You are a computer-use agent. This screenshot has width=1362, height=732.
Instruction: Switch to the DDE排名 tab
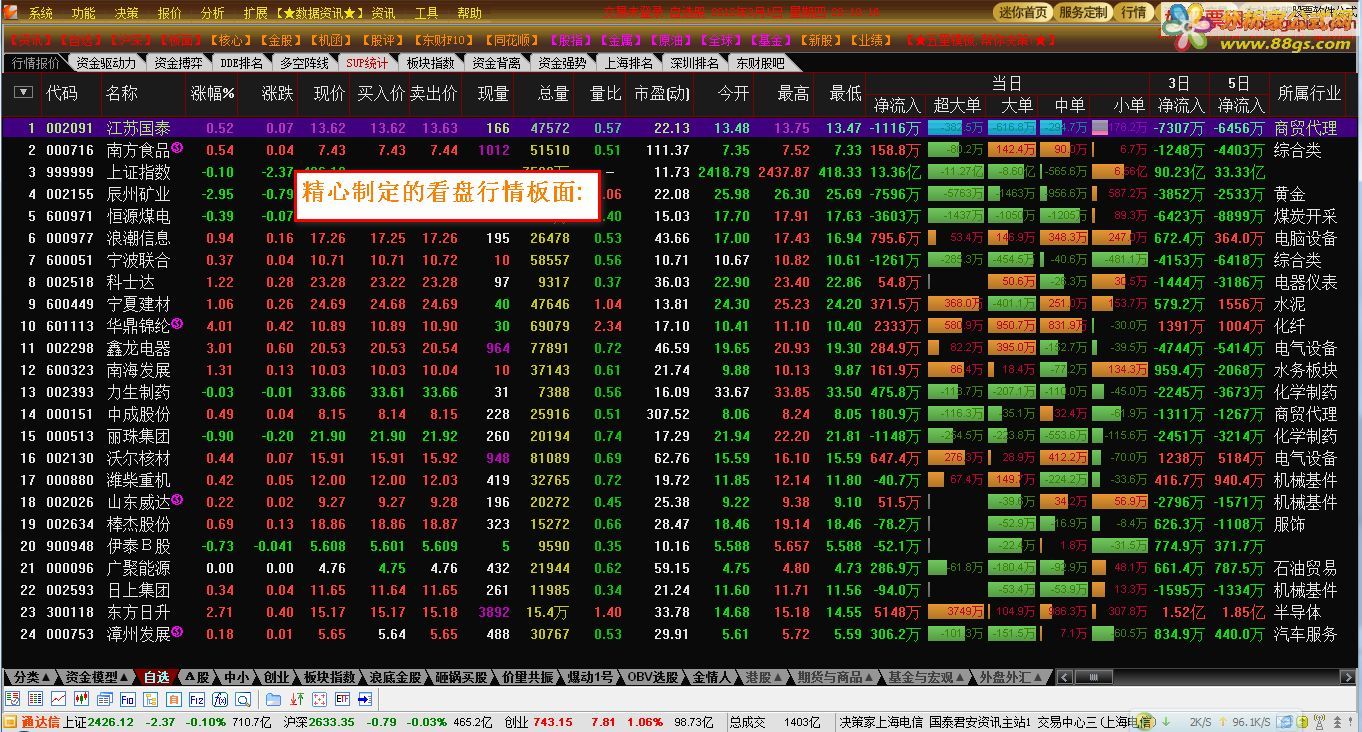(x=241, y=63)
